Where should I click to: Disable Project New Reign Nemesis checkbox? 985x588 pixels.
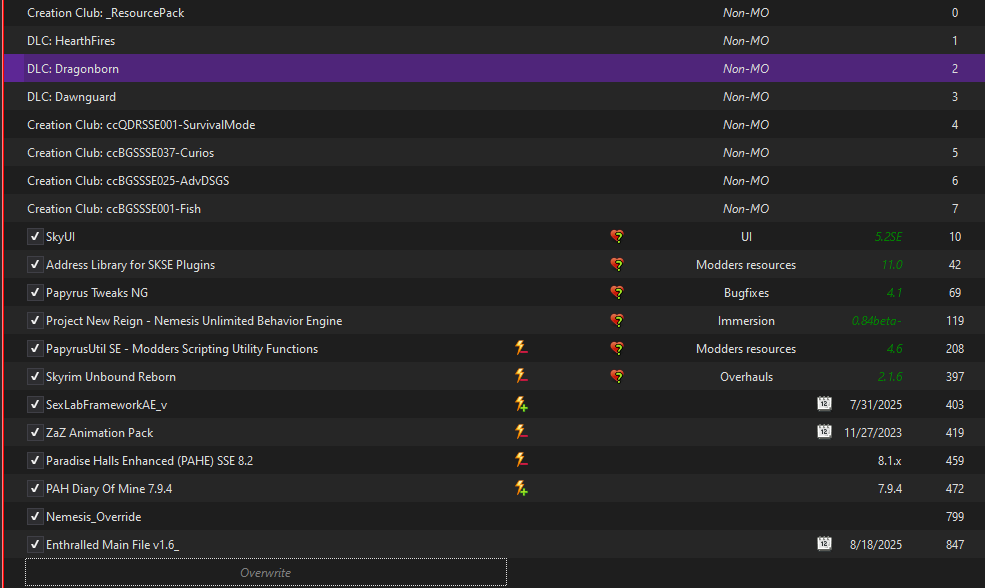click(x=35, y=320)
